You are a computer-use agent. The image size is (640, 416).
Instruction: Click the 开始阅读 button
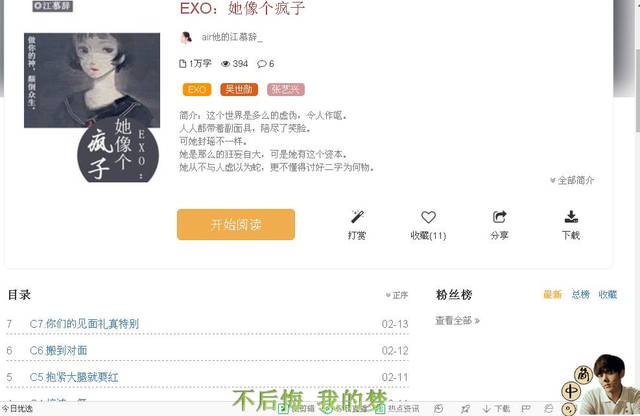(x=236, y=225)
